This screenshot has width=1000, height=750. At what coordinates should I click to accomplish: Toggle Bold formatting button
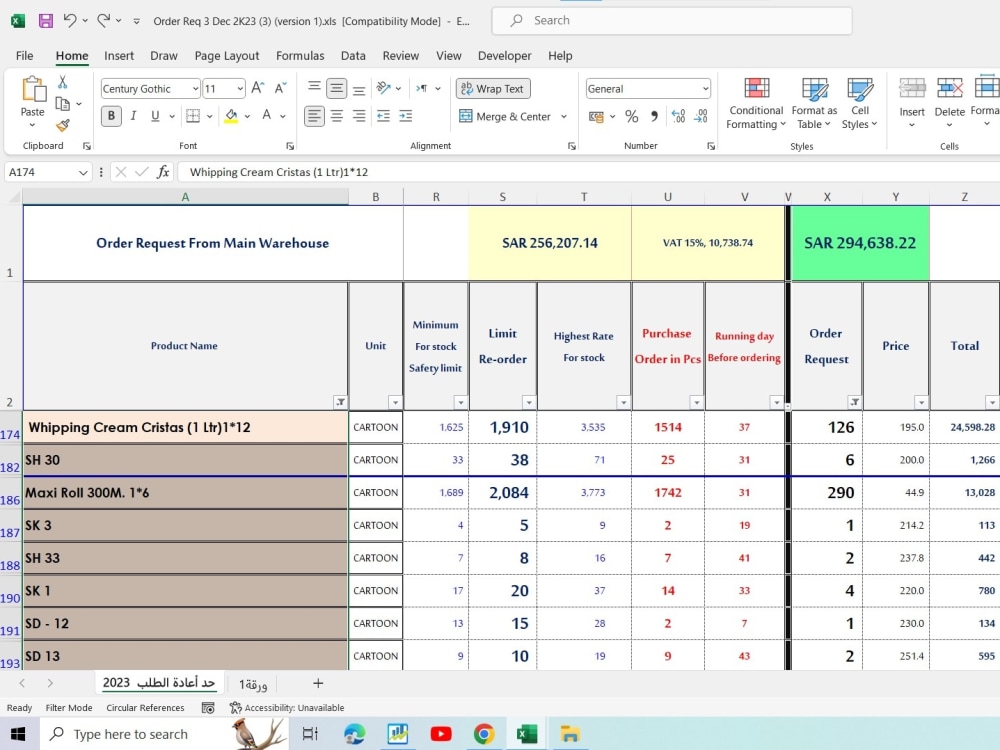(111, 116)
